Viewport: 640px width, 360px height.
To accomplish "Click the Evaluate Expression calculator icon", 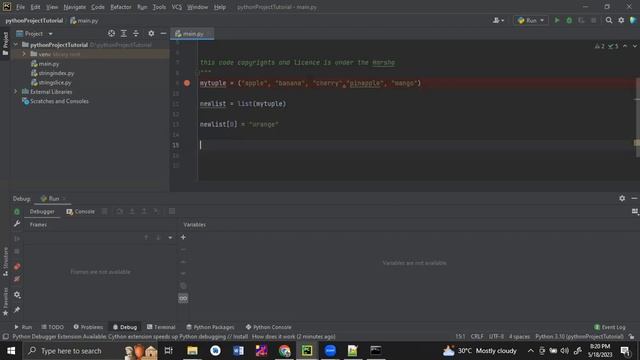I will (x=172, y=211).
